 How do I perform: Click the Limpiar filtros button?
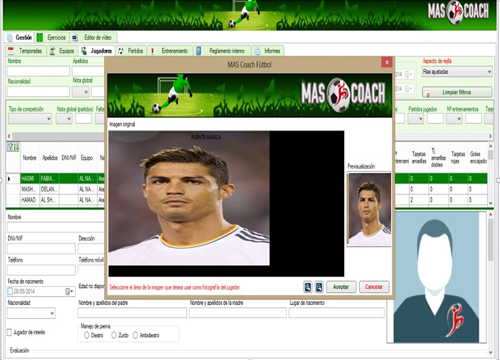[x=457, y=92]
